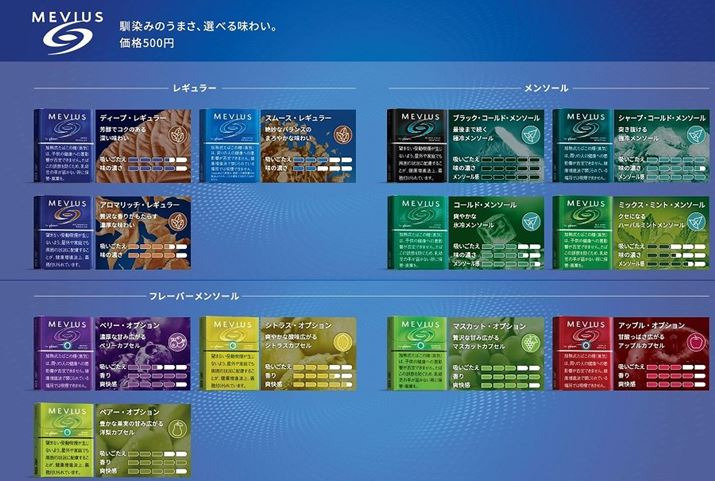The height and width of the screenshot is (481, 715).
Task: Select the yellow シトラス・オプション pack image
Action: (229, 353)
